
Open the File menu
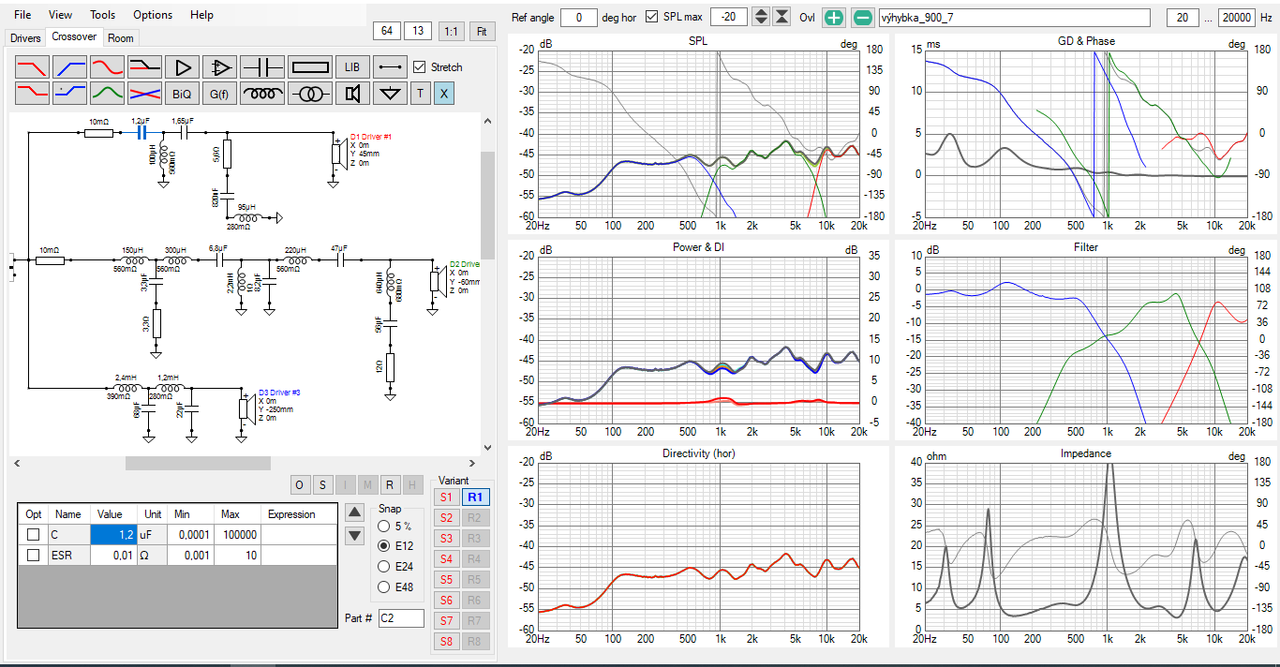(x=22, y=15)
